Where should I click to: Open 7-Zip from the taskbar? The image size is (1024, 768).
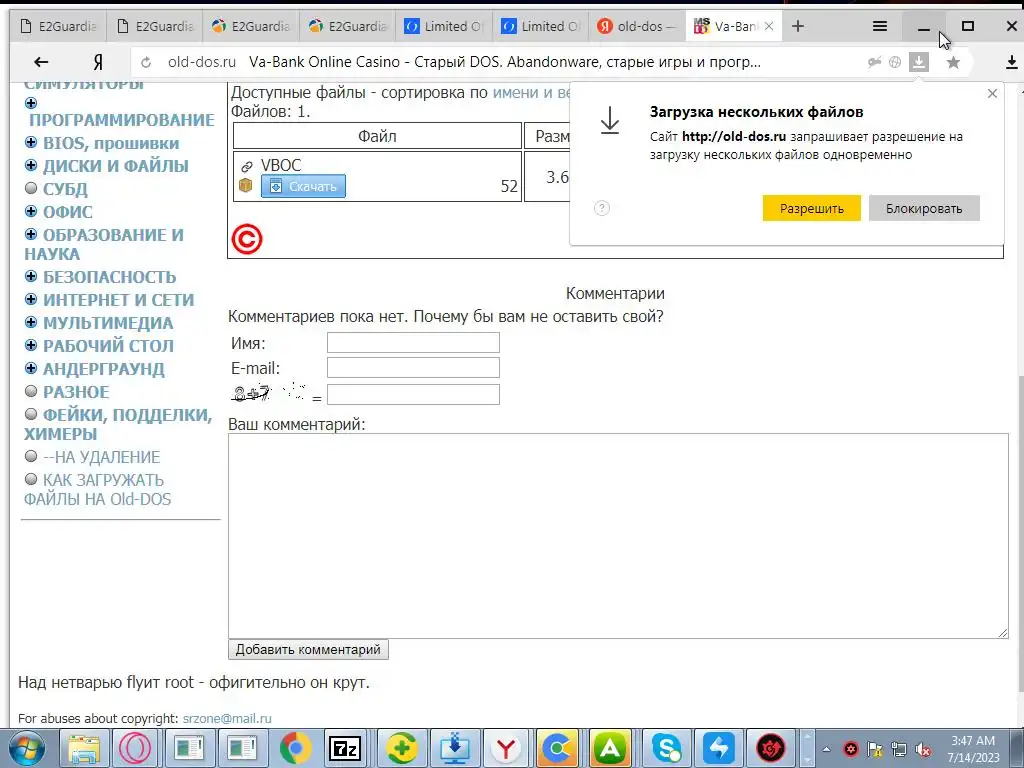345,748
